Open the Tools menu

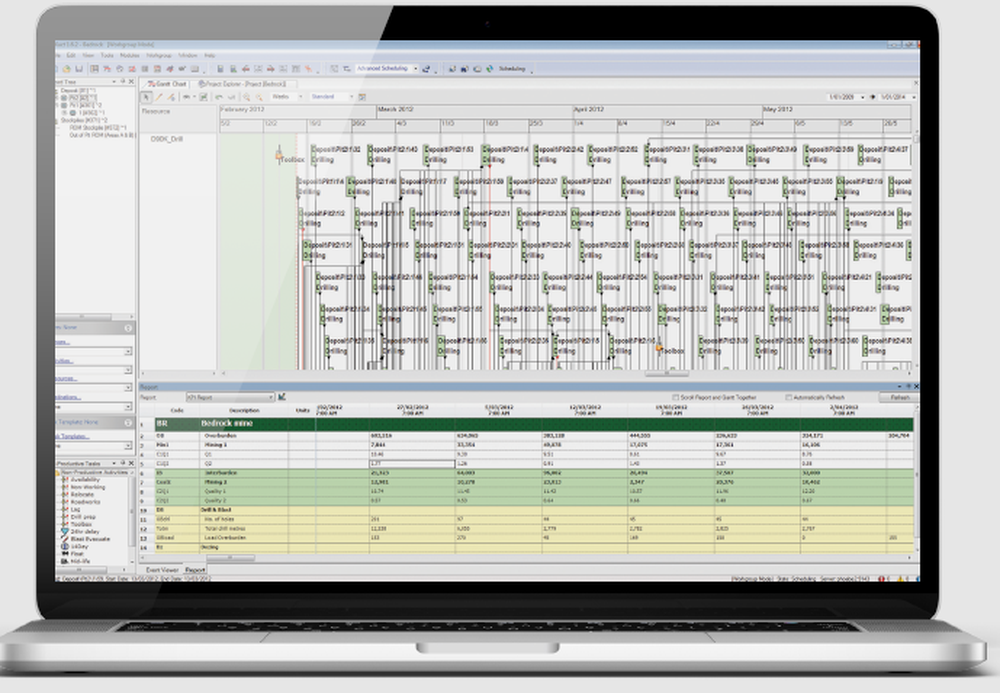pyautogui.click(x=107, y=55)
